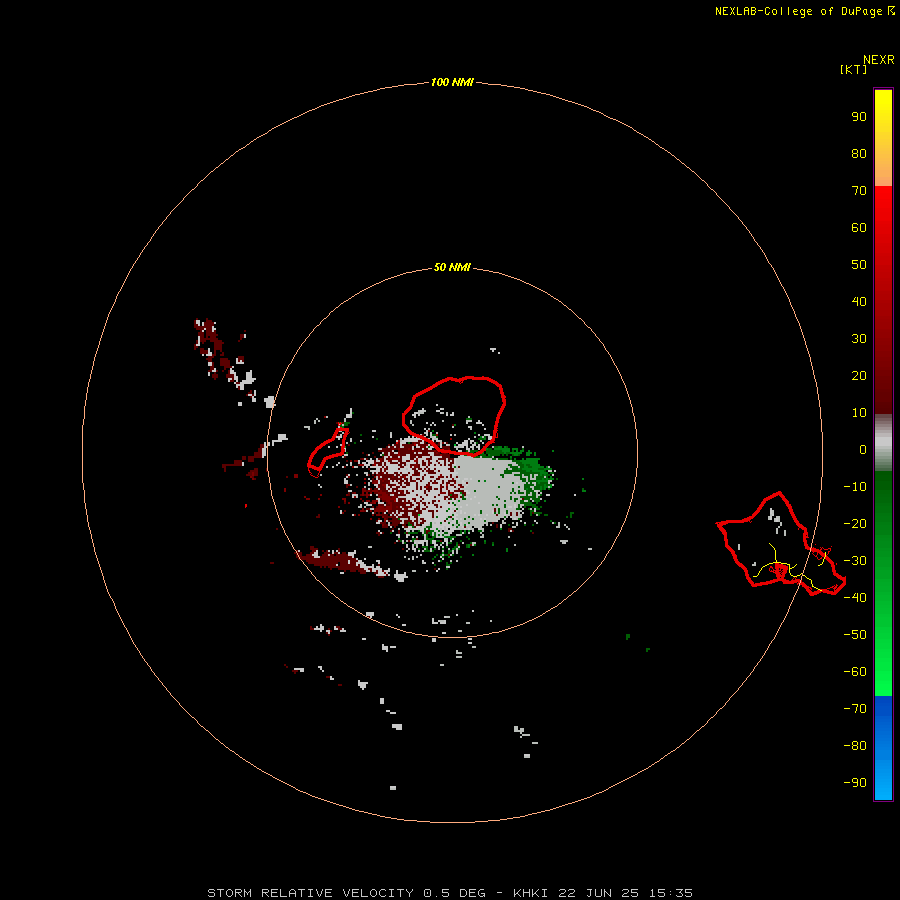The height and width of the screenshot is (900, 900).
Task: Click the 90 value on the velocity scale
Action: 859,117
